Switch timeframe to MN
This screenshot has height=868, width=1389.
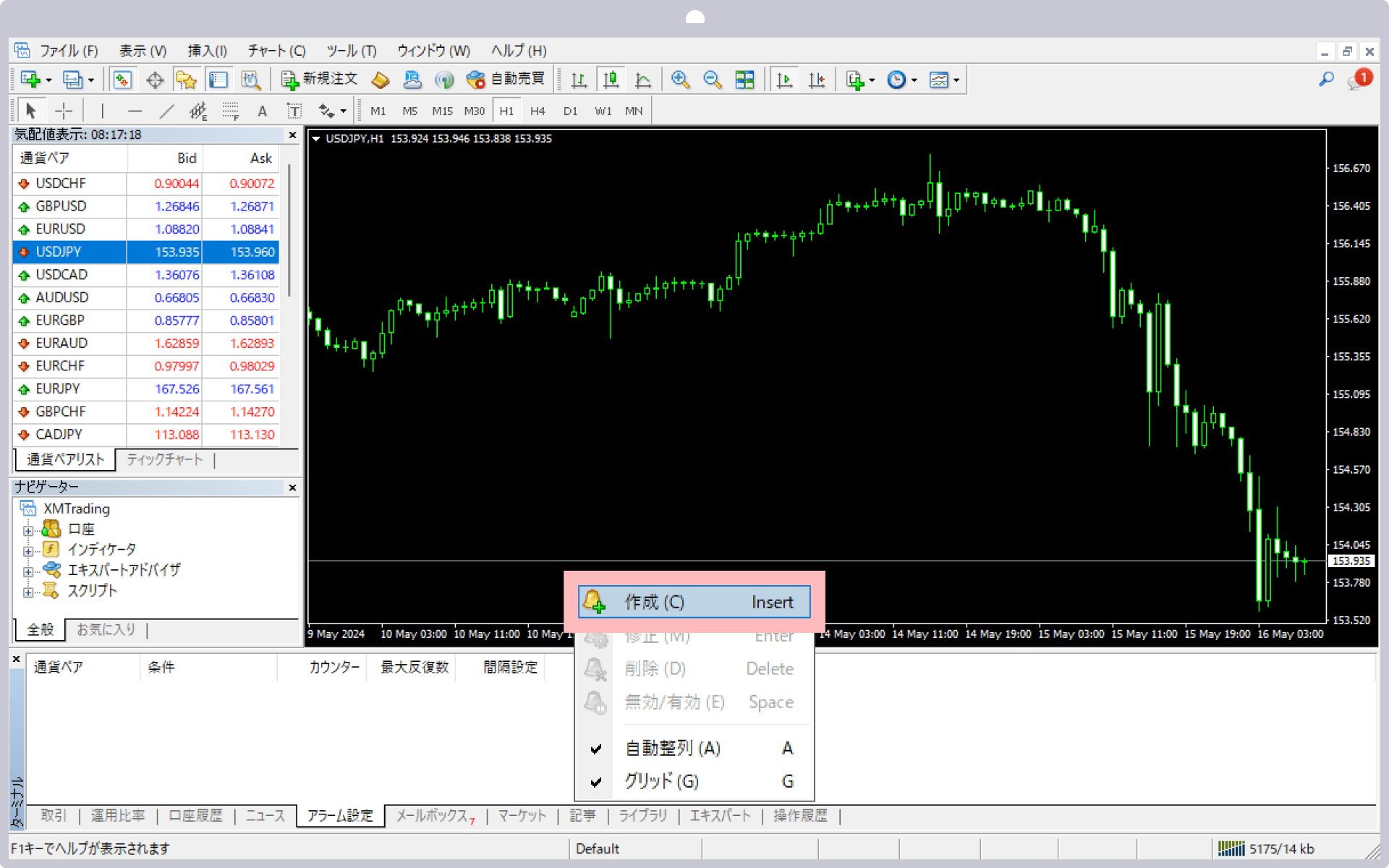pyautogui.click(x=634, y=111)
